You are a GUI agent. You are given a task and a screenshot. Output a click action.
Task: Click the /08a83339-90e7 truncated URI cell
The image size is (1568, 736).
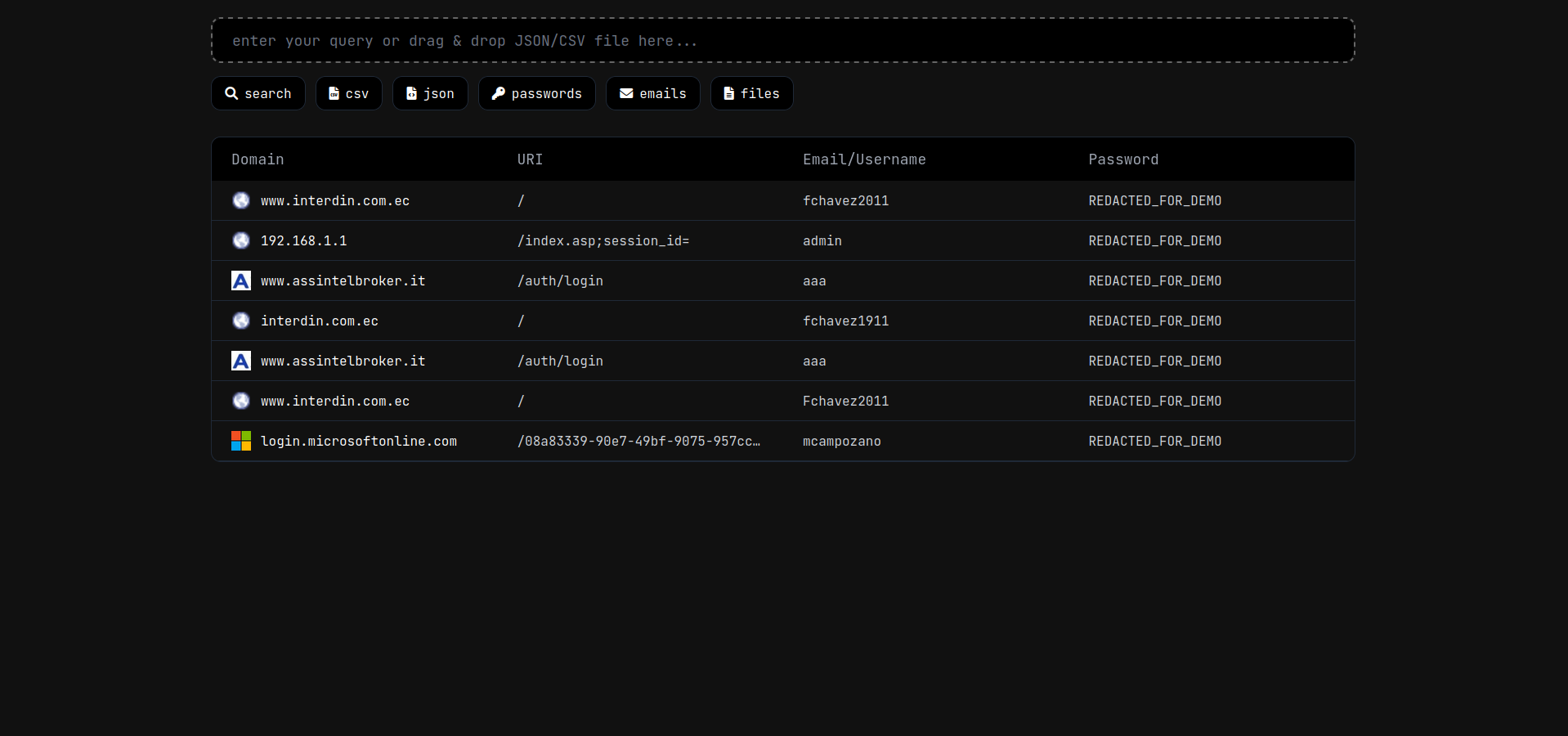pos(638,441)
